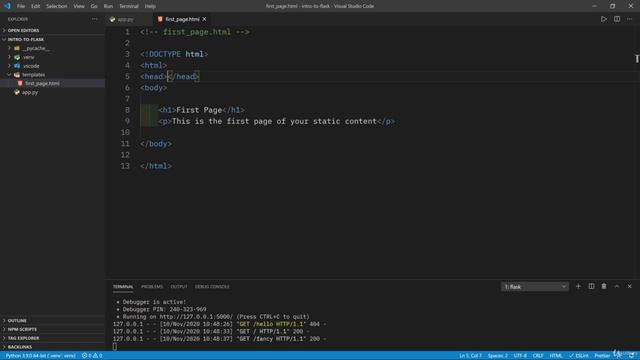Screen dimensions: 640x360
Task: Click the VS Code logo icon
Action: click(x=7, y=6)
